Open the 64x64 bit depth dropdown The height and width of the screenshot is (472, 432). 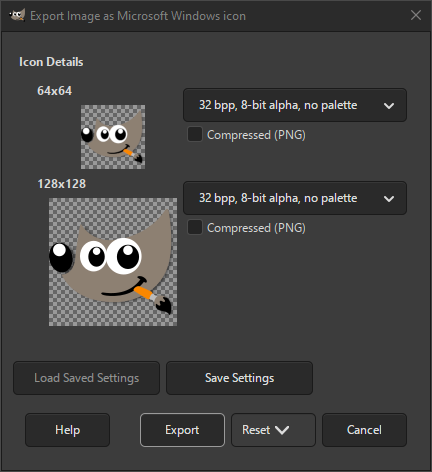[295, 105]
